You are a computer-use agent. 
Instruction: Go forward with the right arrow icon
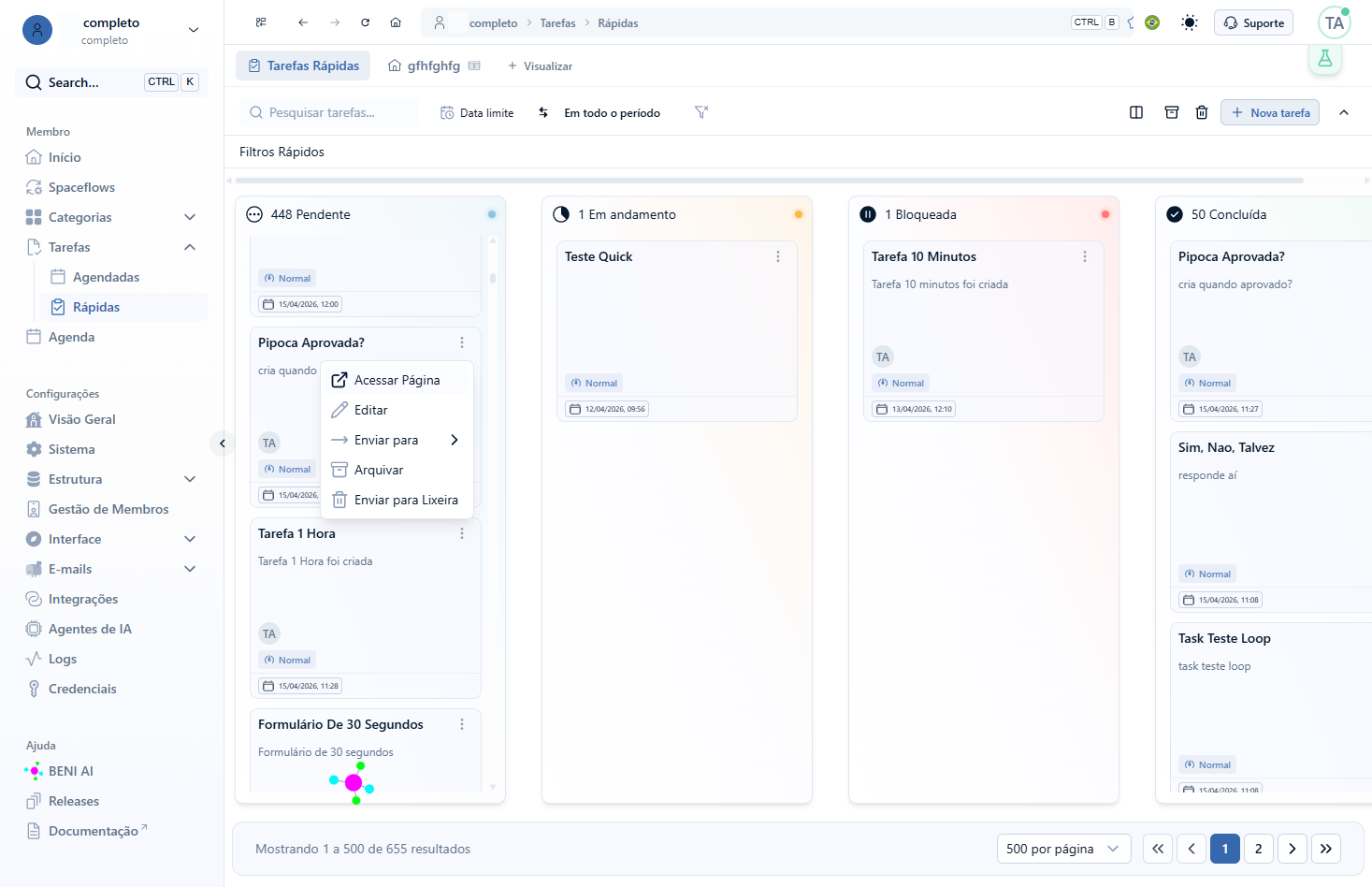click(x=335, y=22)
